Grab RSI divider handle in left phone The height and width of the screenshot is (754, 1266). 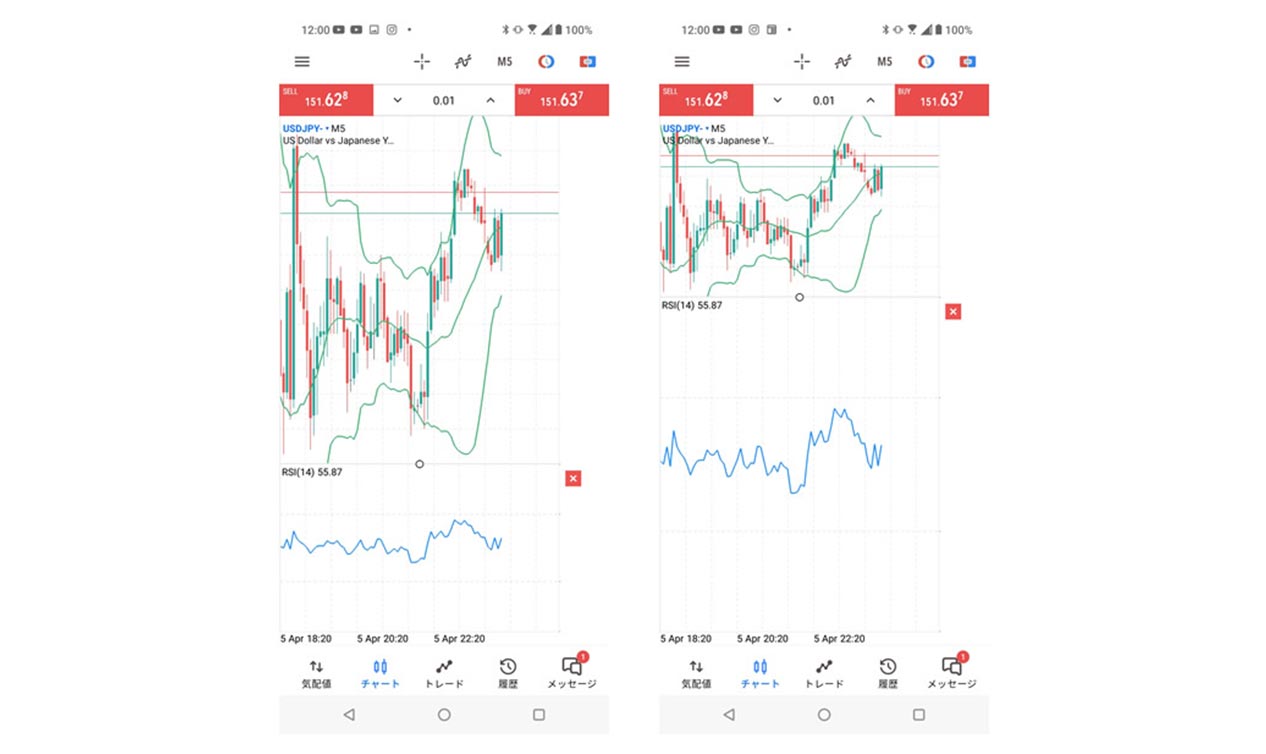point(419,464)
